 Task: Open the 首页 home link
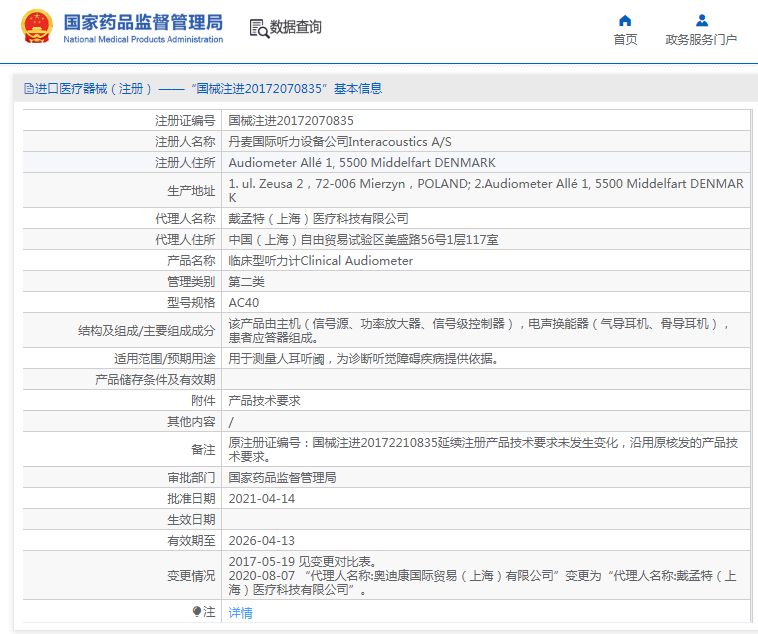pyautogui.click(x=625, y=40)
